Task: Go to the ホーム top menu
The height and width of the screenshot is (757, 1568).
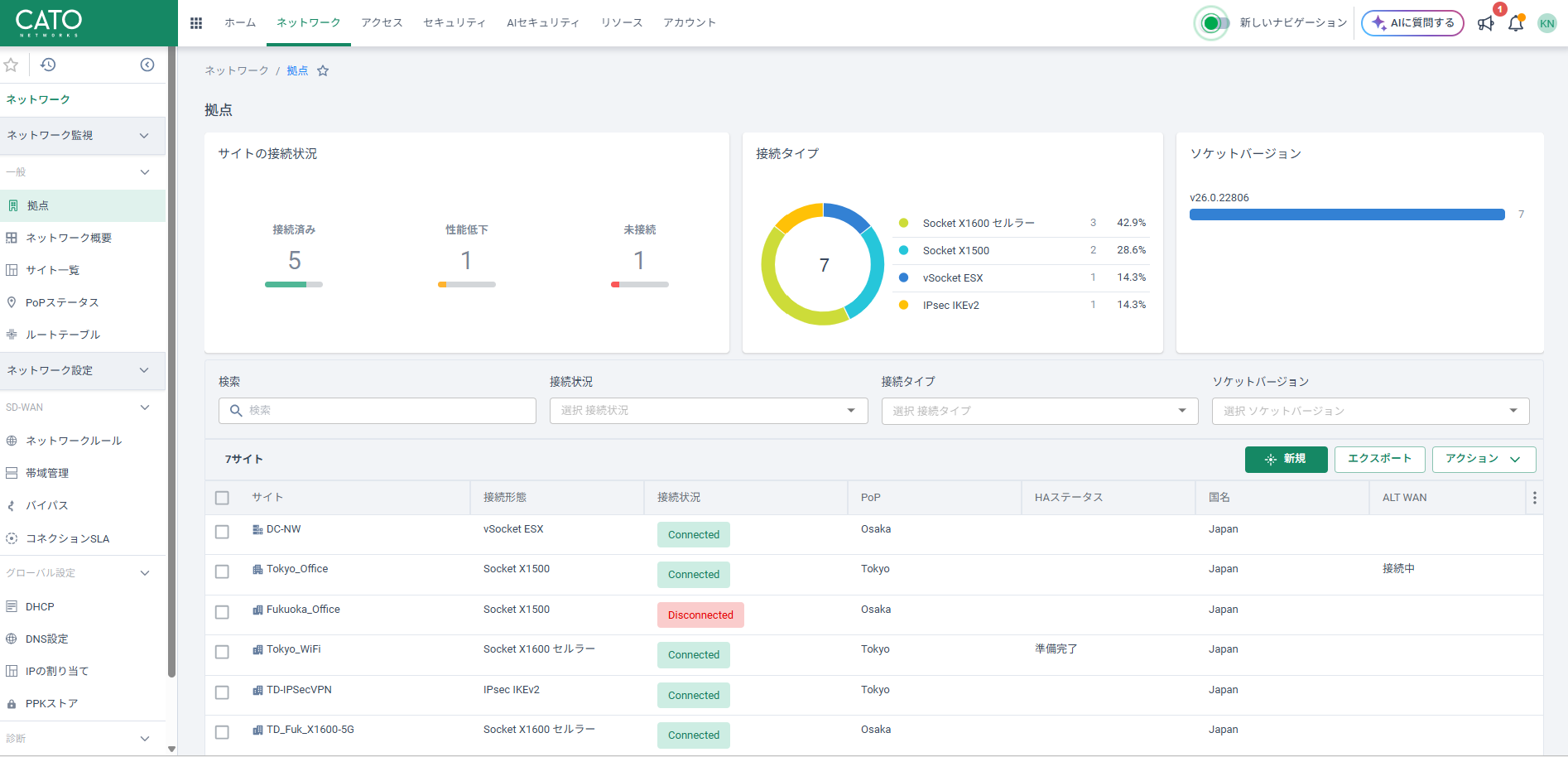Action: coord(240,23)
